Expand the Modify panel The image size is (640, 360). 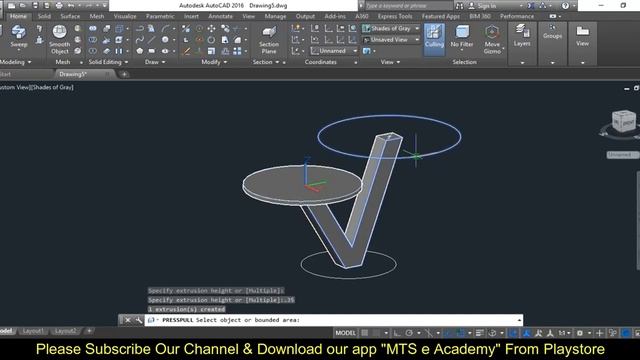[214, 62]
